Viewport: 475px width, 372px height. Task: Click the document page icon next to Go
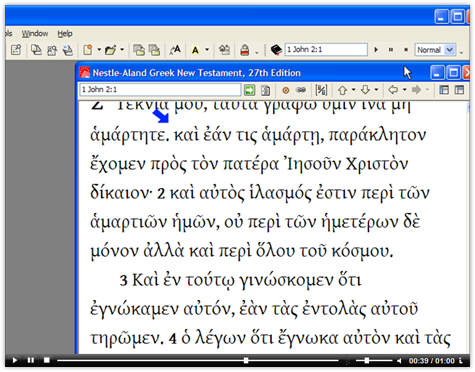(x=266, y=90)
